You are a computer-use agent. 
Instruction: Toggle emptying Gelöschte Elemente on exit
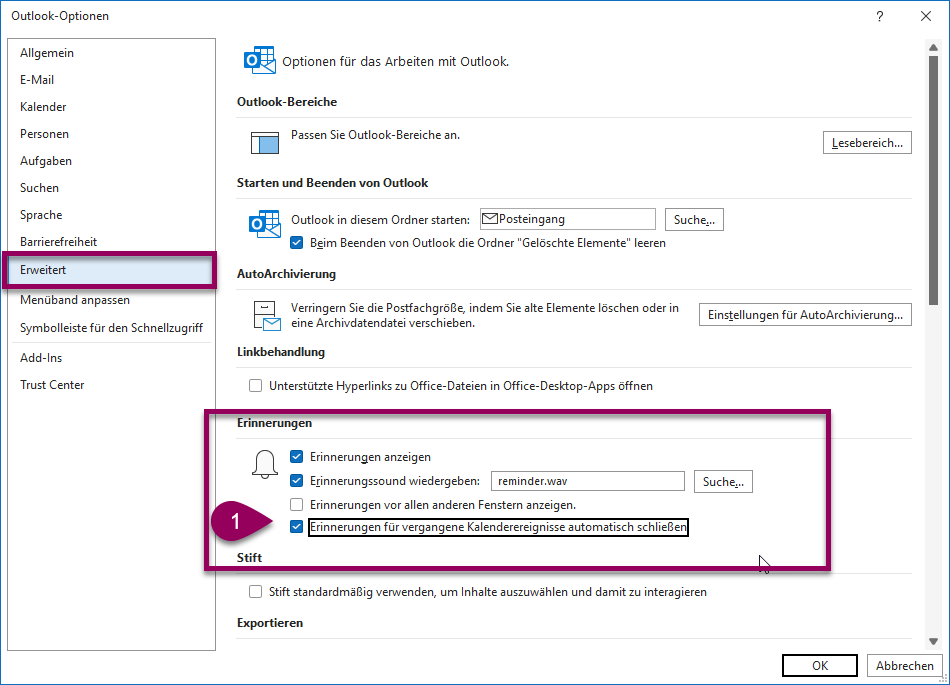coord(296,243)
